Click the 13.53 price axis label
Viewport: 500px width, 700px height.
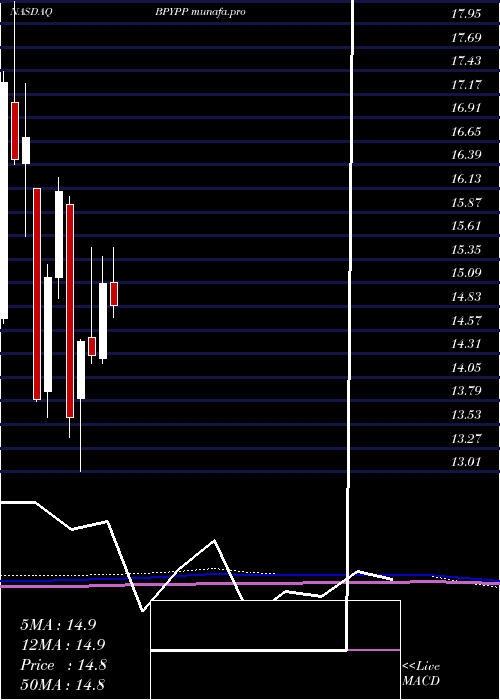(x=466, y=415)
